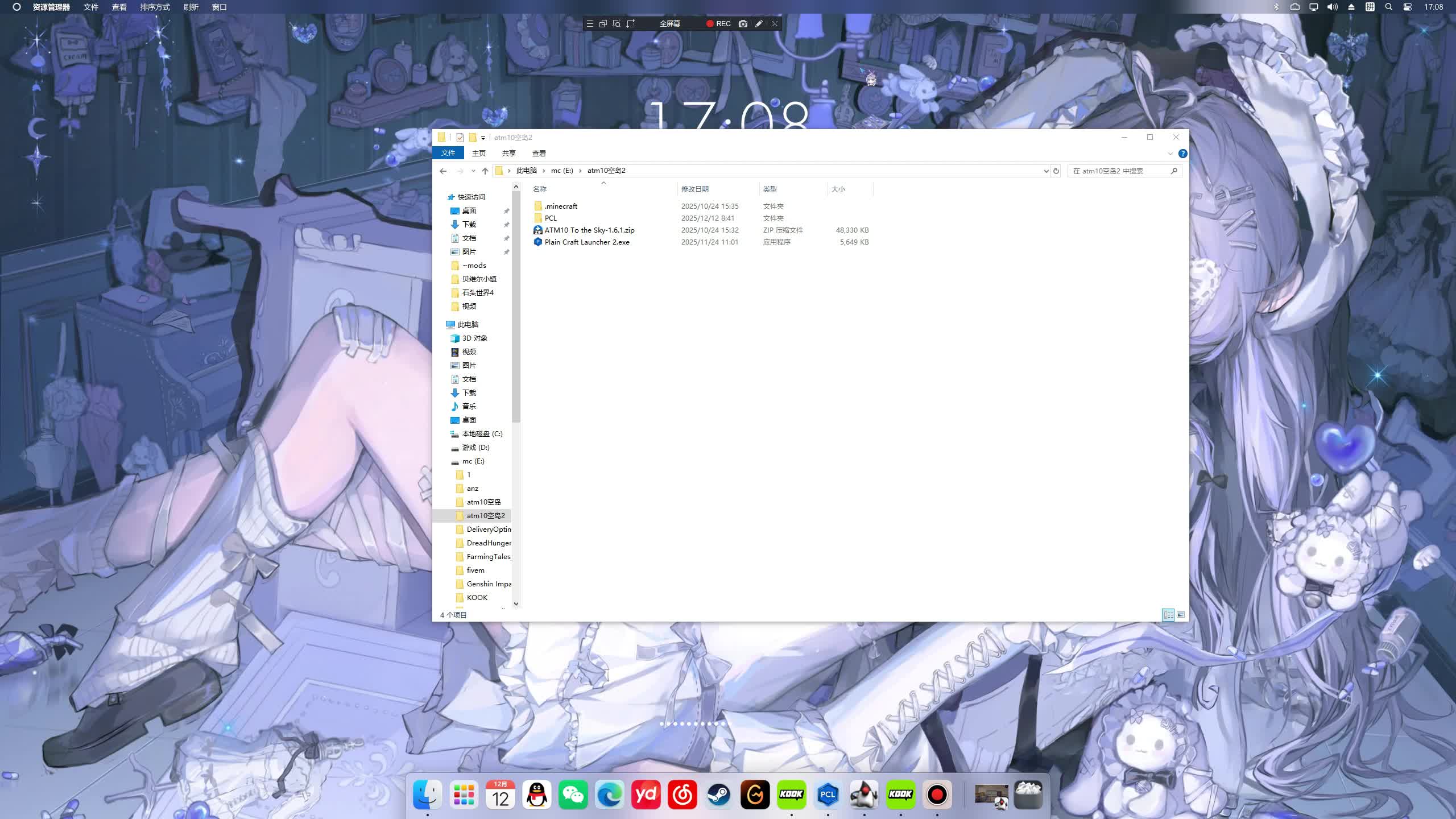Expand the address bar history dropdown

point(1045,171)
